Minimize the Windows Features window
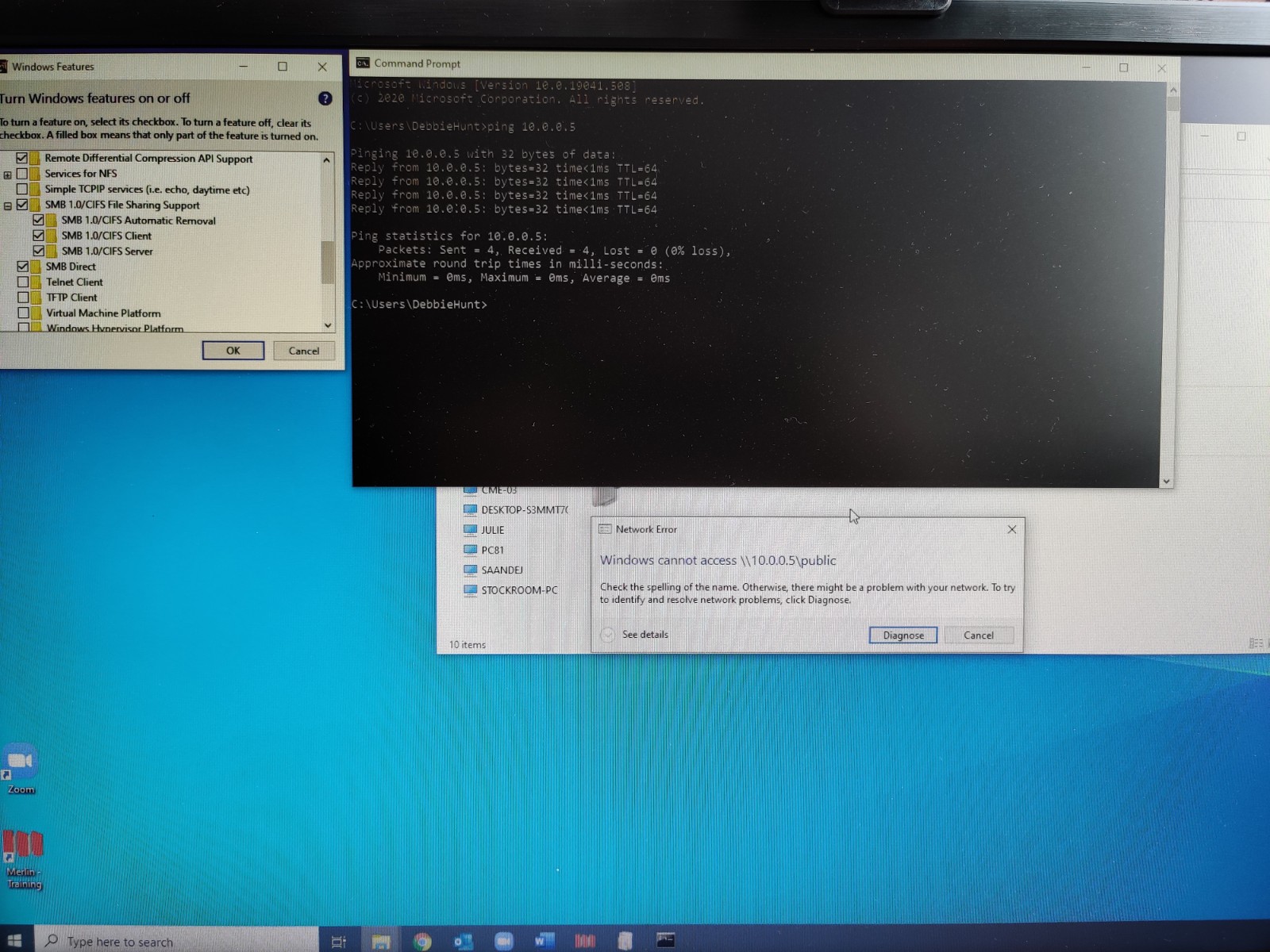The image size is (1270, 952). 243,67
